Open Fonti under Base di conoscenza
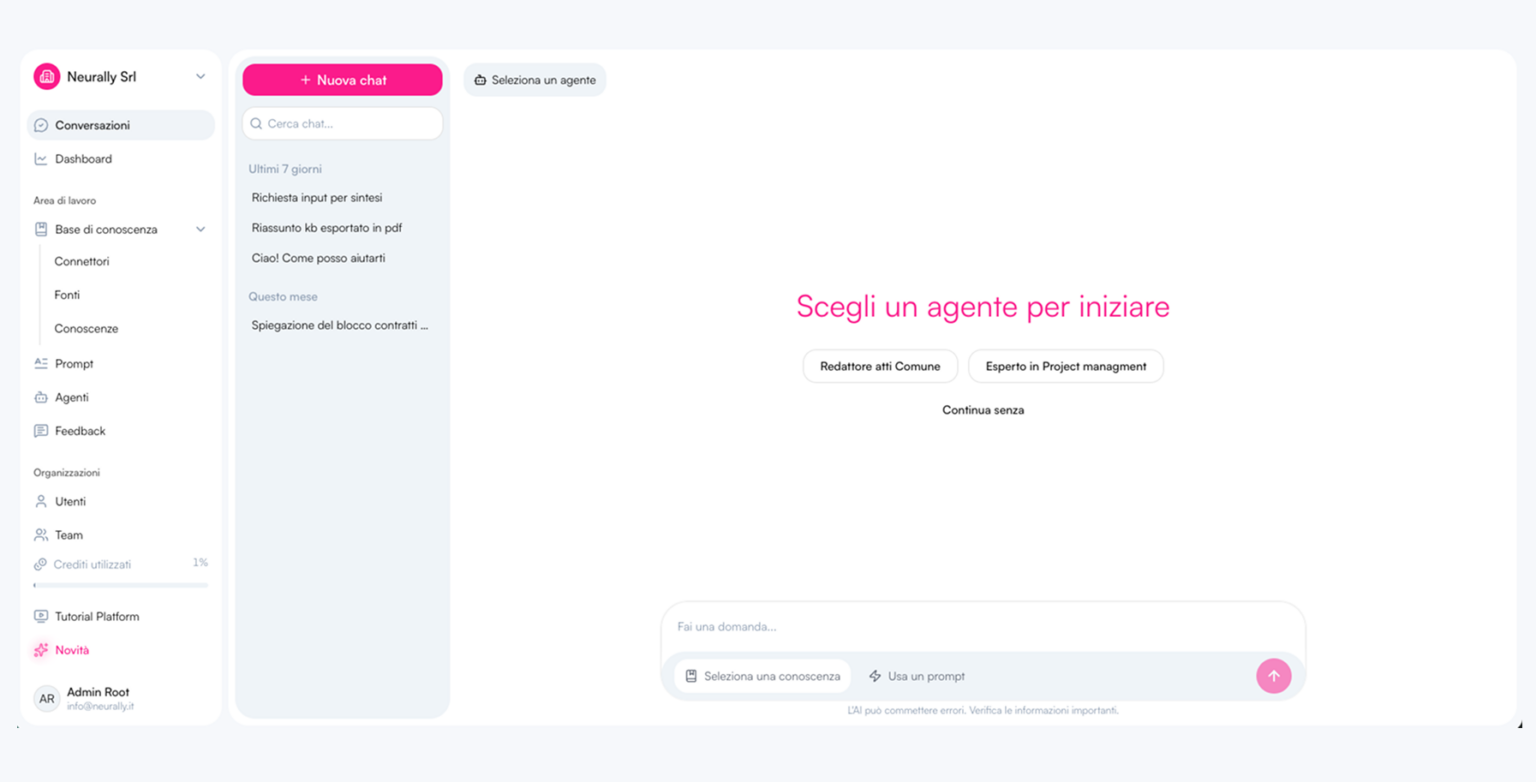The width and height of the screenshot is (1536, 782). pos(67,295)
